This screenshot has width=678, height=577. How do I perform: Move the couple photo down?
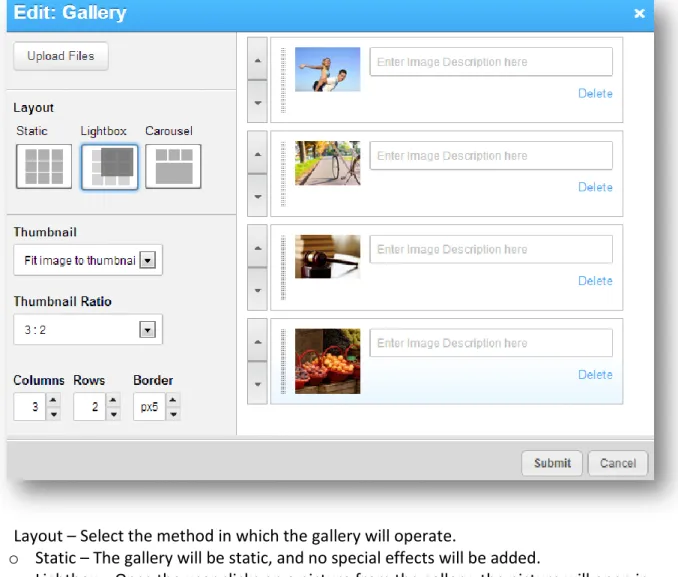[258, 102]
